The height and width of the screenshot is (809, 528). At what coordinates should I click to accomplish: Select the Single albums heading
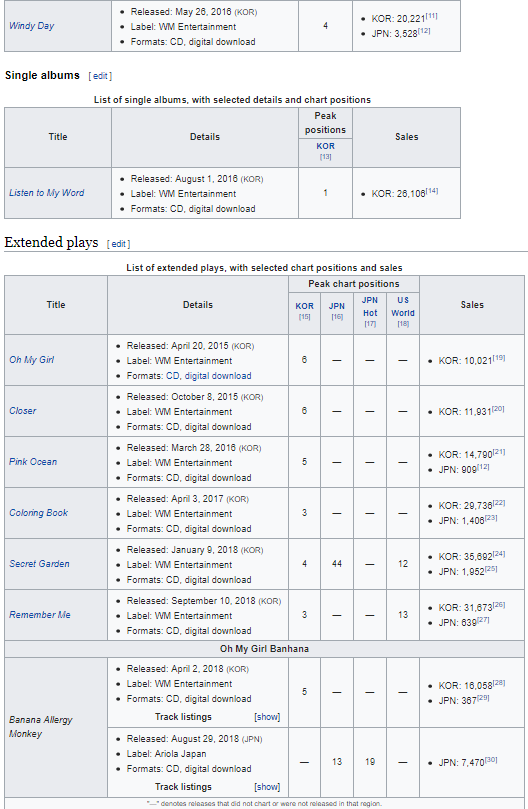coord(42,75)
